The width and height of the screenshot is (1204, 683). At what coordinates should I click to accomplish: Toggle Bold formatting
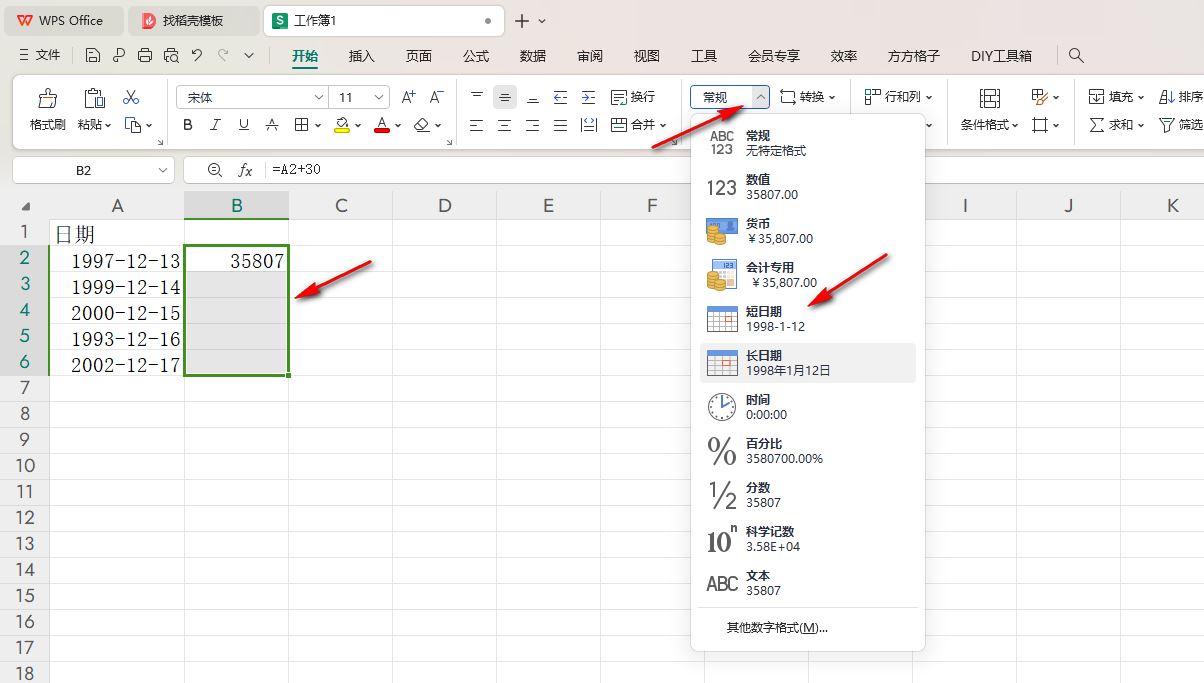pos(188,125)
